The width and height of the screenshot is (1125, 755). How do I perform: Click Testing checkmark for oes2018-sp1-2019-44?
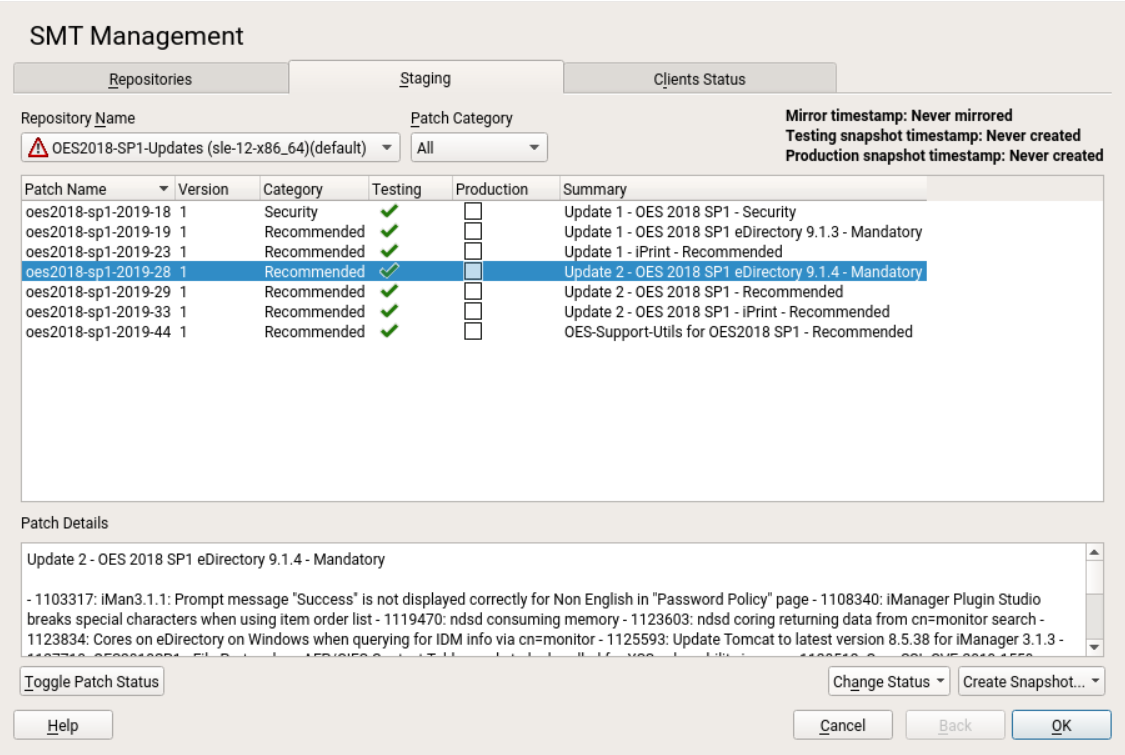[x=389, y=331]
